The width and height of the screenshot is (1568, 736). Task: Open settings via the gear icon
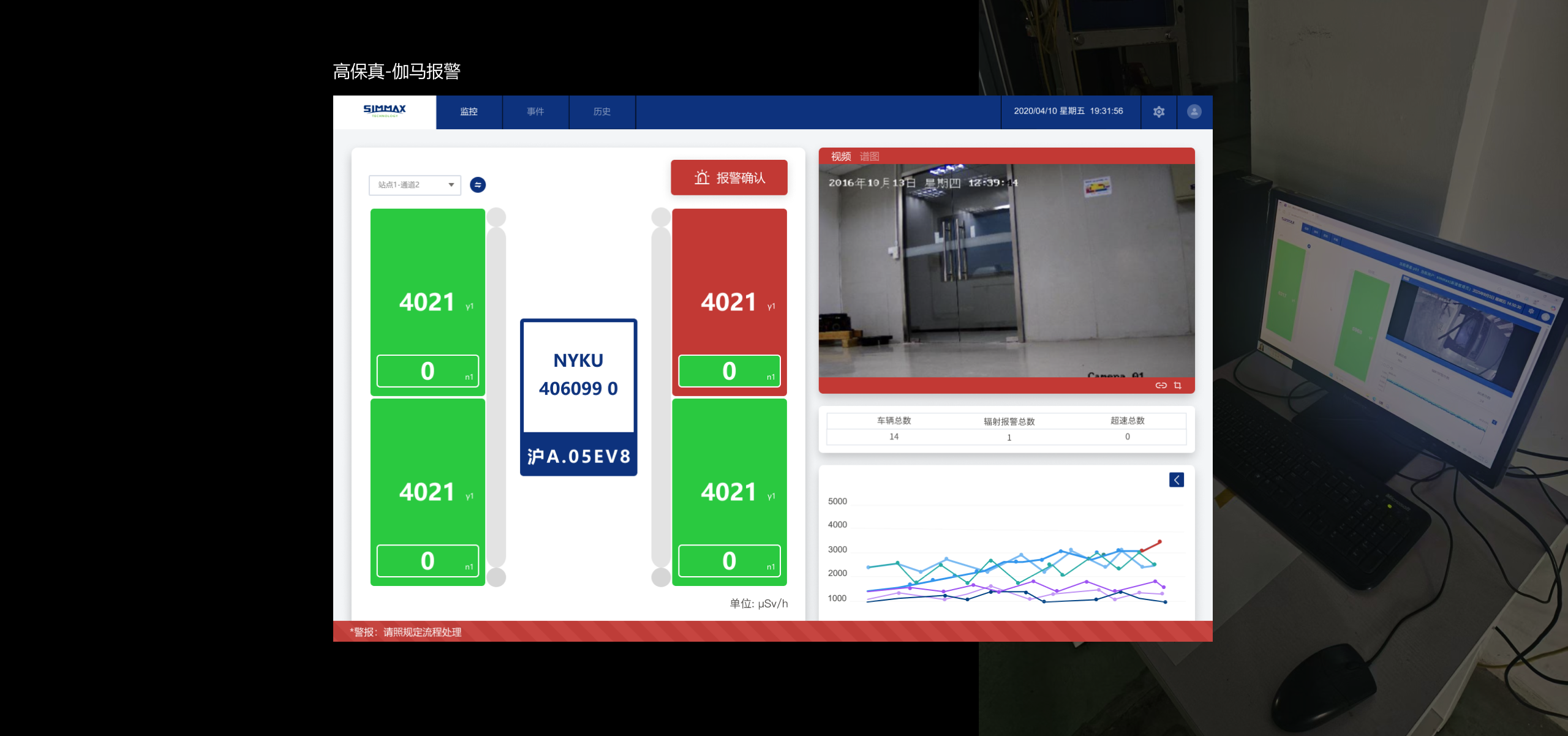pyautogui.click(x=1159, y=112)
